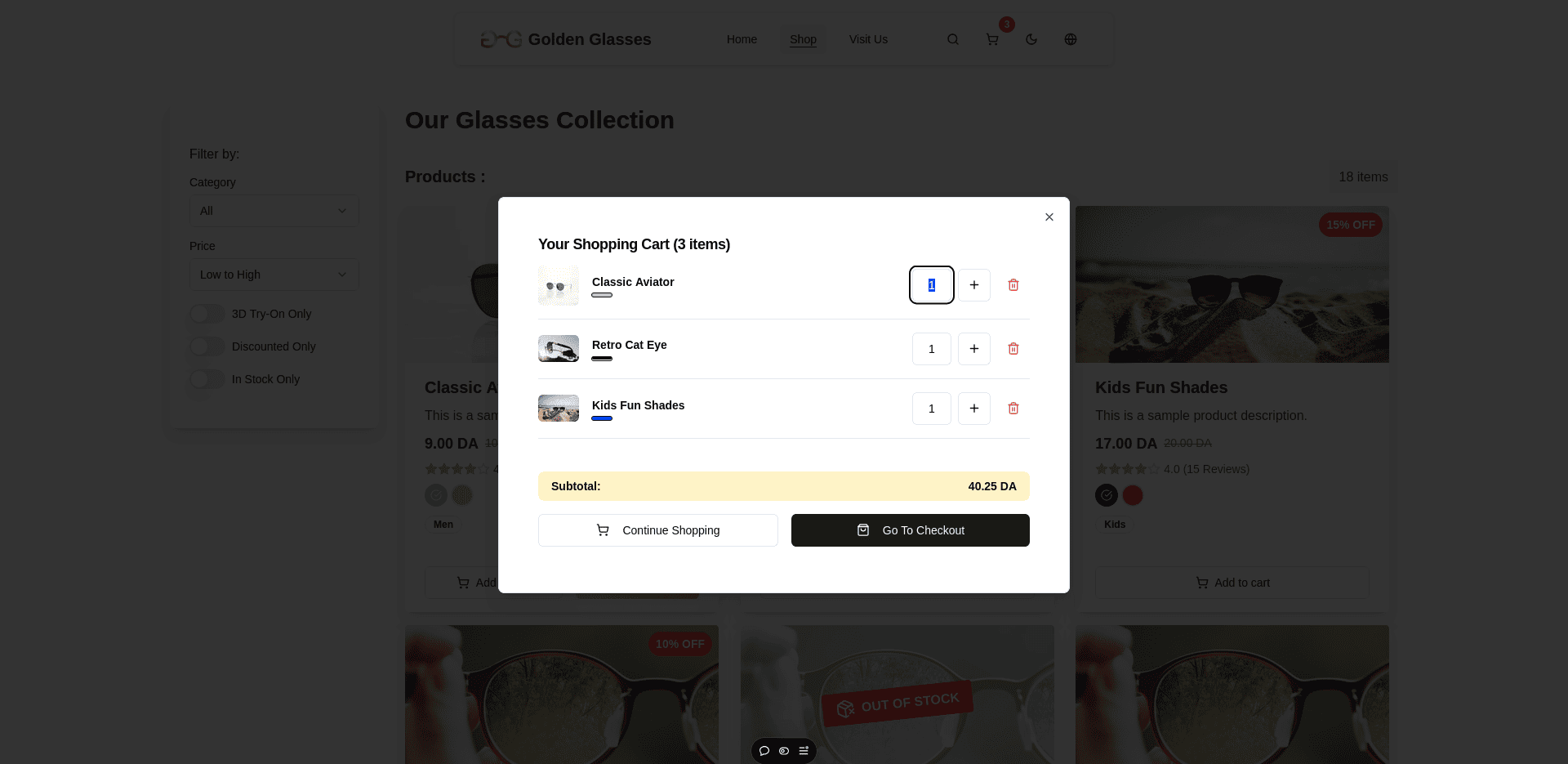The image size is (1568, 764).
Task: Change Low to High sort order selection
Action: point(274,275)
